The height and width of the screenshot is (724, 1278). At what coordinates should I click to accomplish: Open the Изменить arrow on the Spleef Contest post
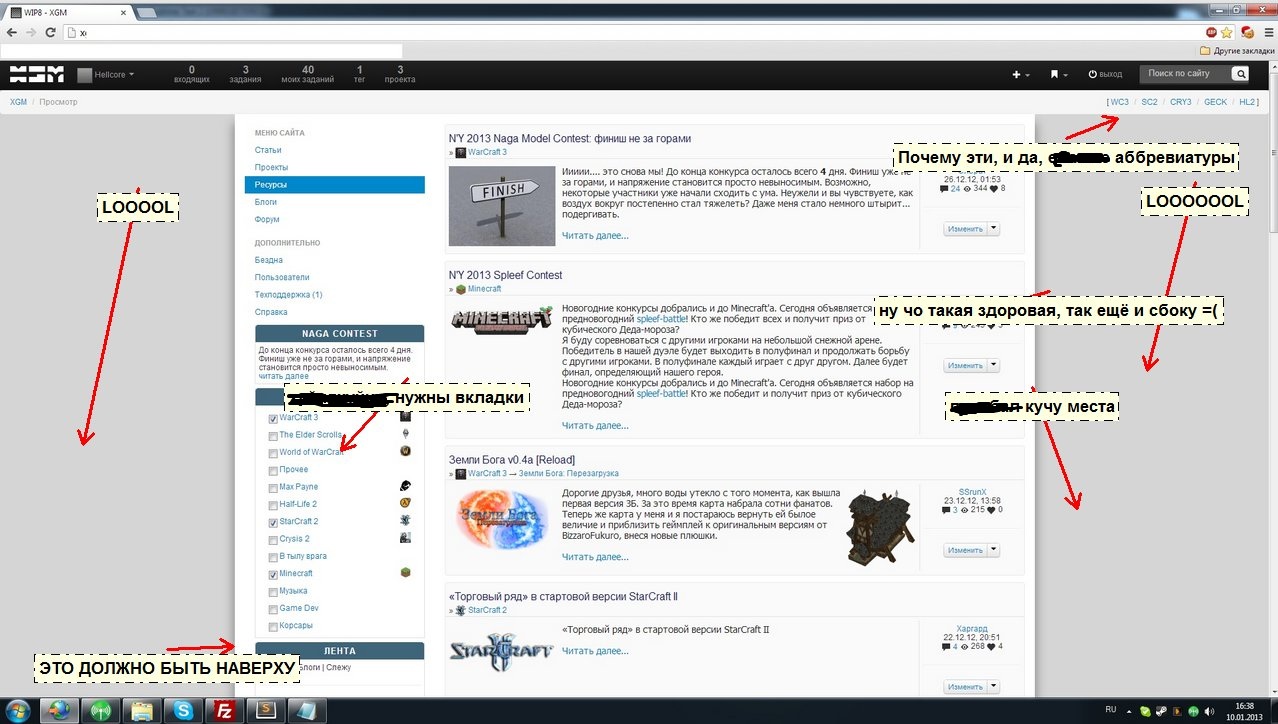994,365
